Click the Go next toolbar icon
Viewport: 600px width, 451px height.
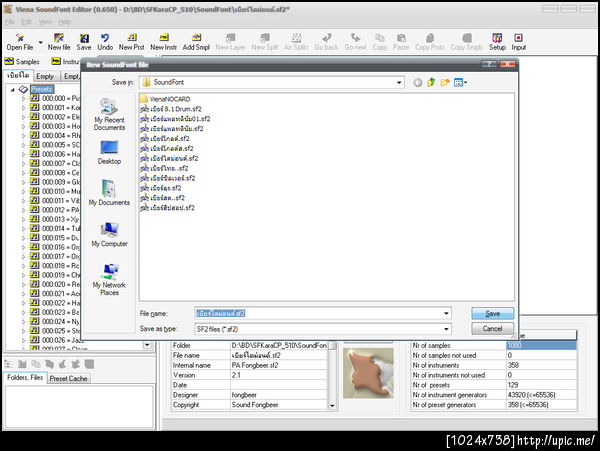pyautogui.click(x=355, y=42)
